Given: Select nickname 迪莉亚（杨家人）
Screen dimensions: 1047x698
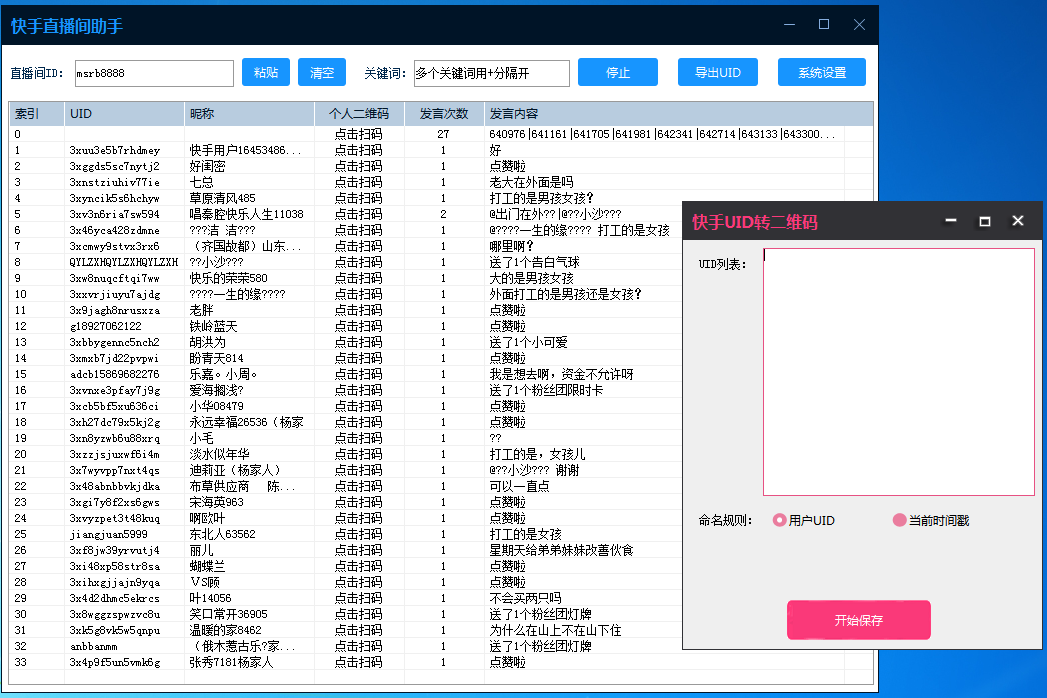Looking at the screenshot, I should click(235, 471).
